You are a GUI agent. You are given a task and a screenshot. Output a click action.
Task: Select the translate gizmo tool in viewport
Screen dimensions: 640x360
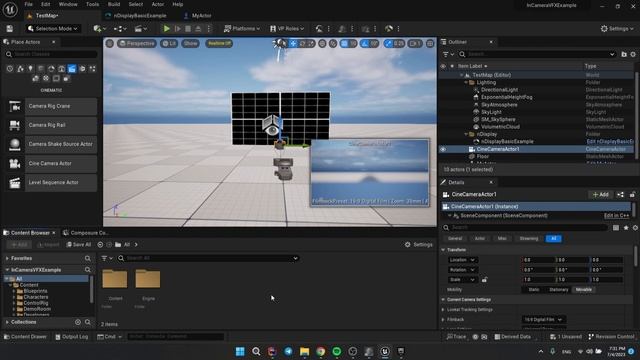[293, 43]
